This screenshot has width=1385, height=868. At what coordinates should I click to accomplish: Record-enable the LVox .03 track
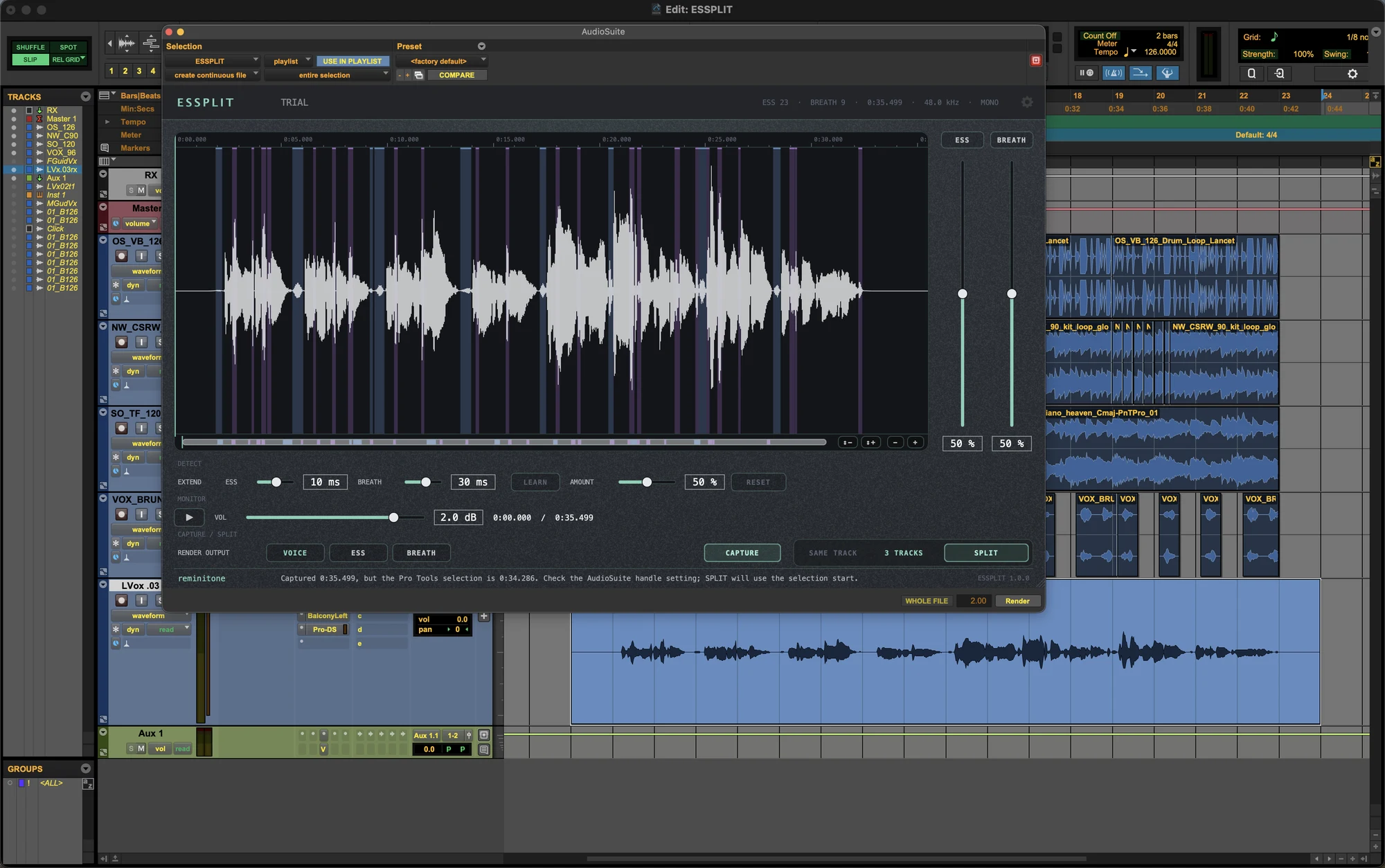[x=121, y=601]
